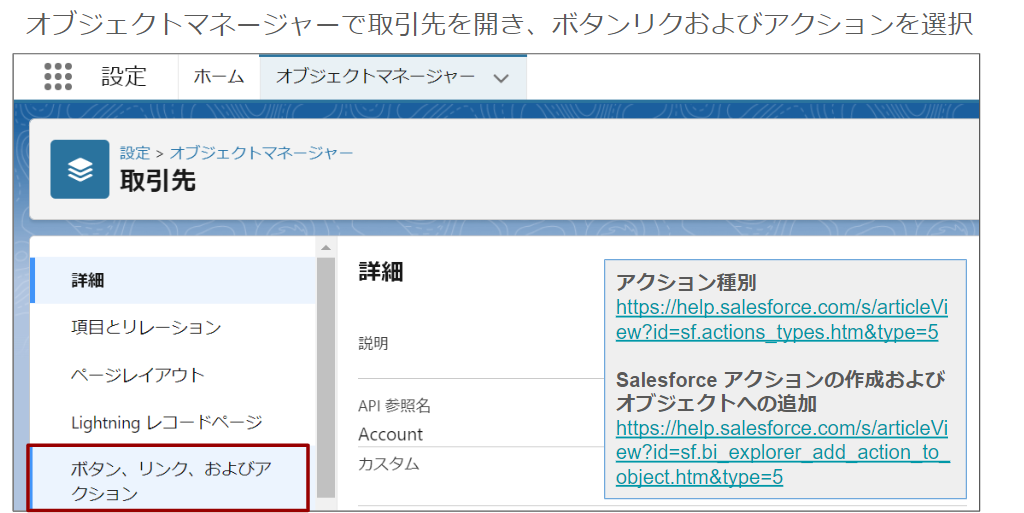The image size is (1024, 513).
Task: Click the Account API name value
Action: (x=390, y=434)
